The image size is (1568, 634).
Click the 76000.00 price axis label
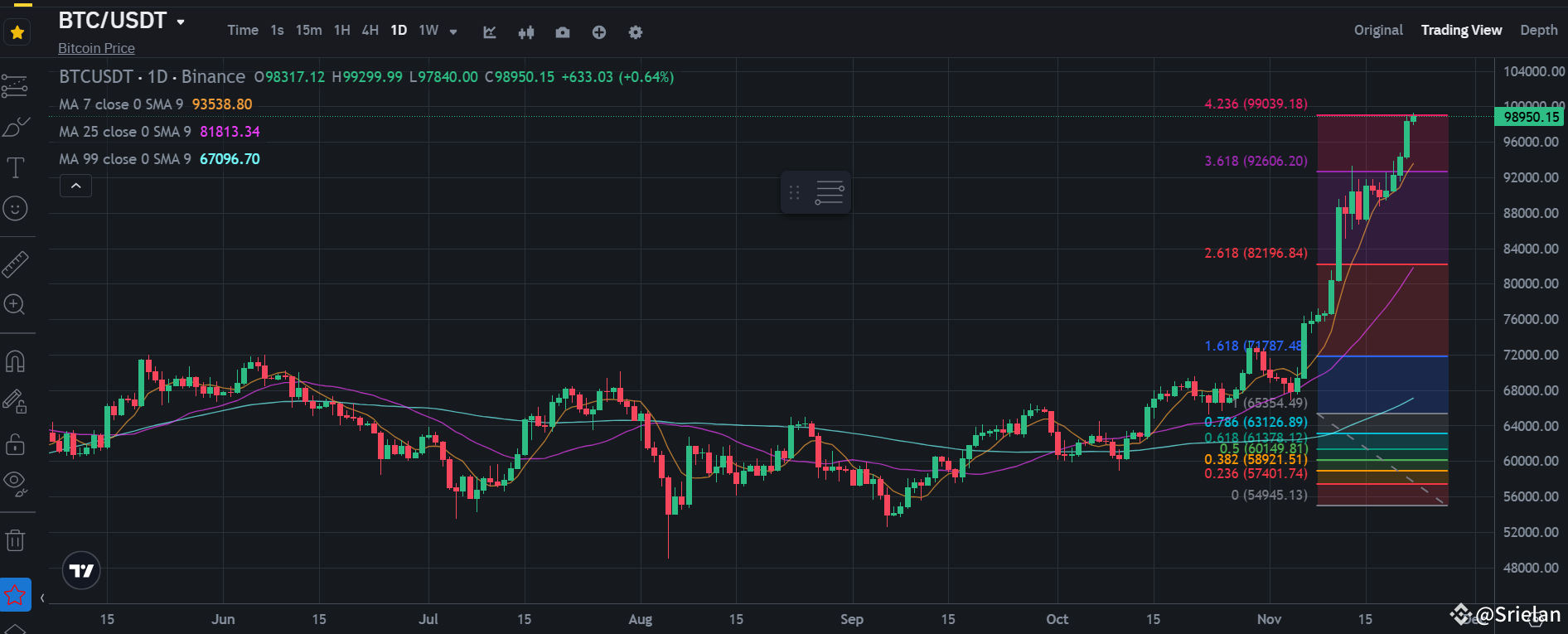pyautogui.click(x=1531, y=319)
